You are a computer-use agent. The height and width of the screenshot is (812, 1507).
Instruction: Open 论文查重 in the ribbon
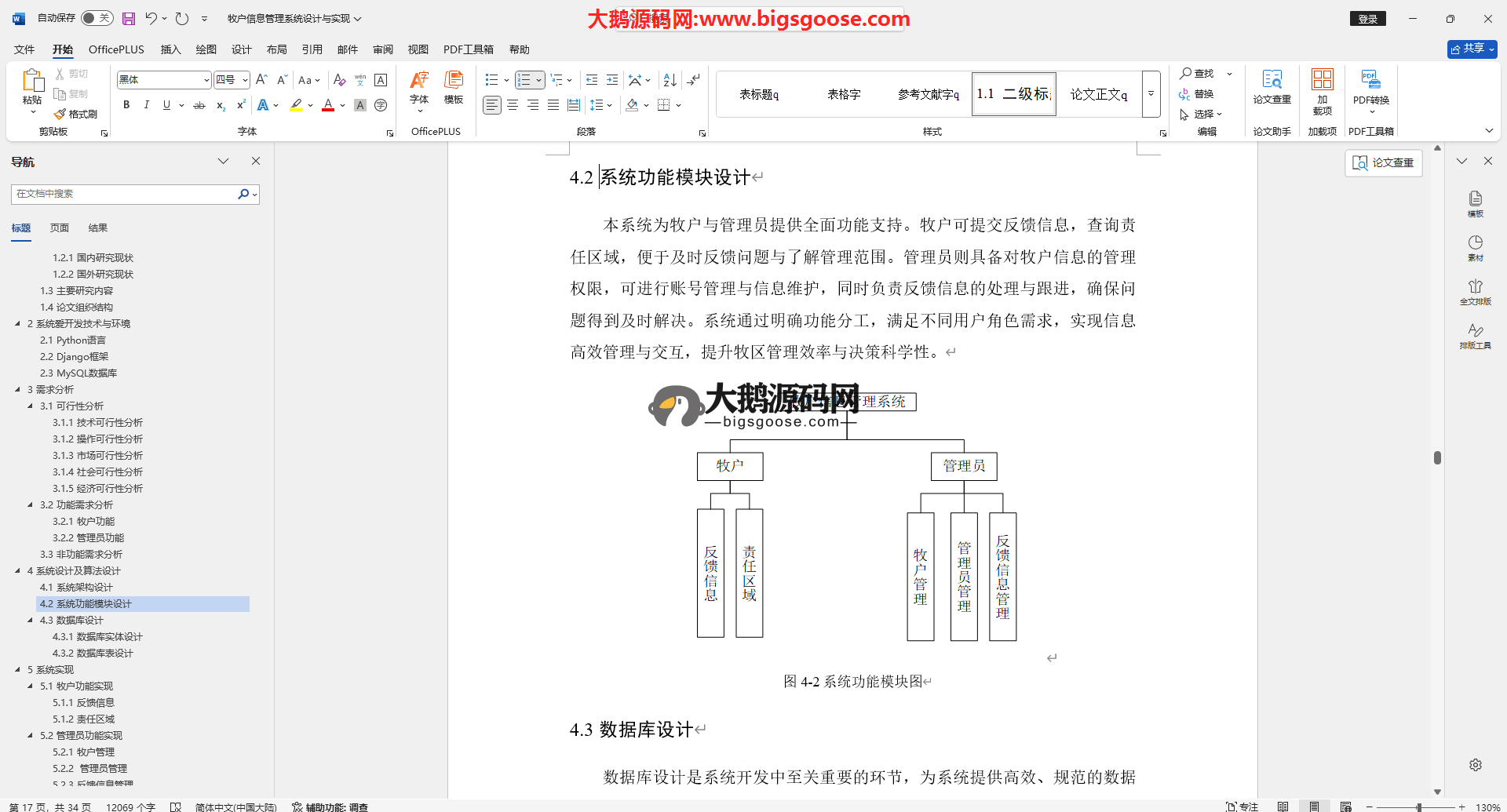(x=1272, y=86)
